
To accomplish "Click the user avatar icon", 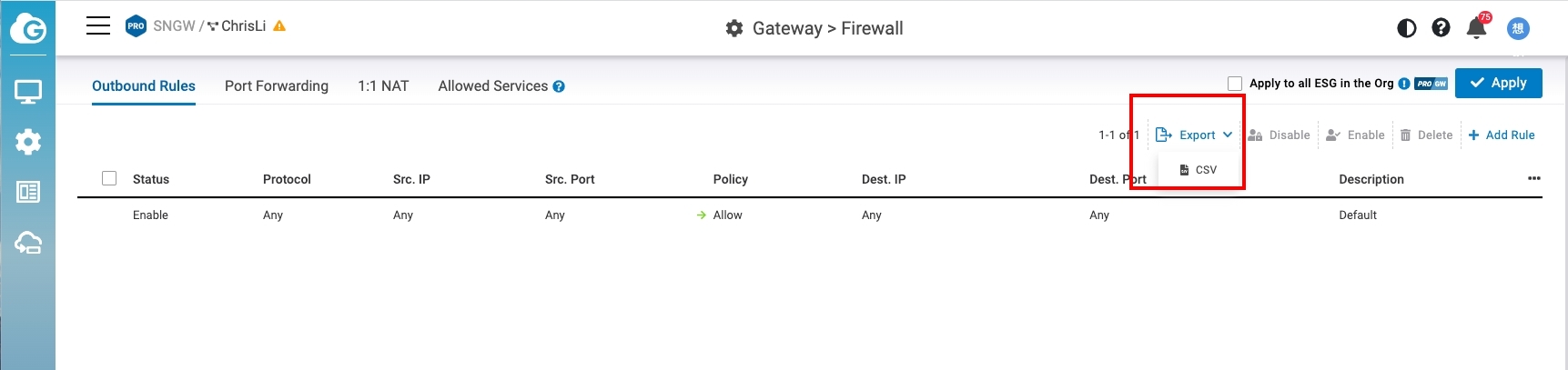I will pyautogui.click(x=1518, y=28).
